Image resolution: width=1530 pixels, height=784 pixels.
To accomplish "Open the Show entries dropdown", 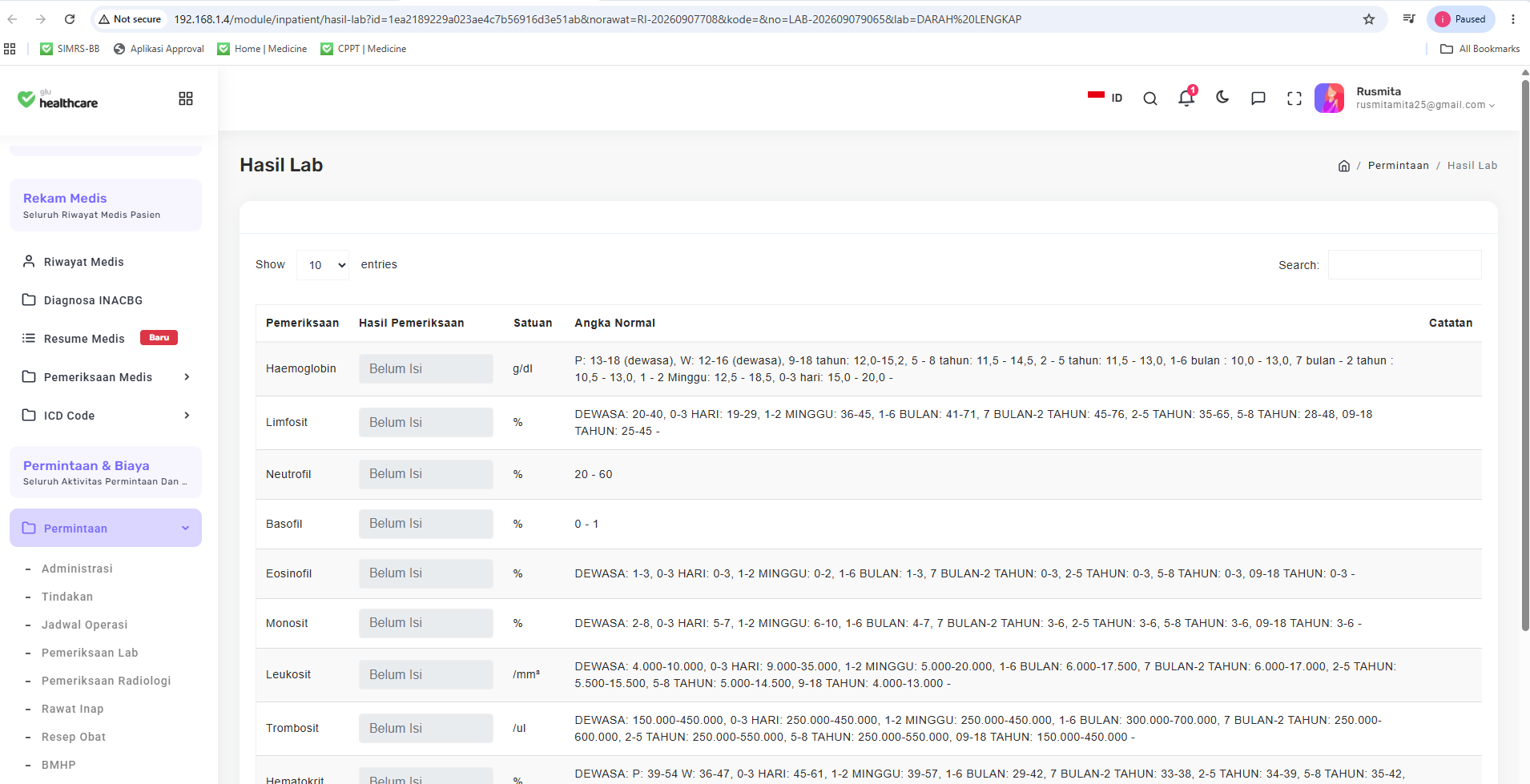I will 323,265.
